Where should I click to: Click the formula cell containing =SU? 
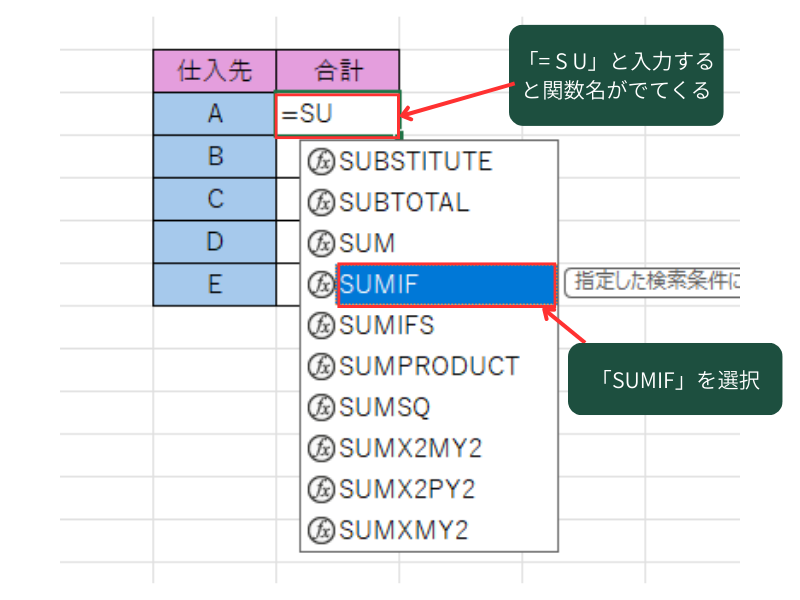[x=338, y=115]
